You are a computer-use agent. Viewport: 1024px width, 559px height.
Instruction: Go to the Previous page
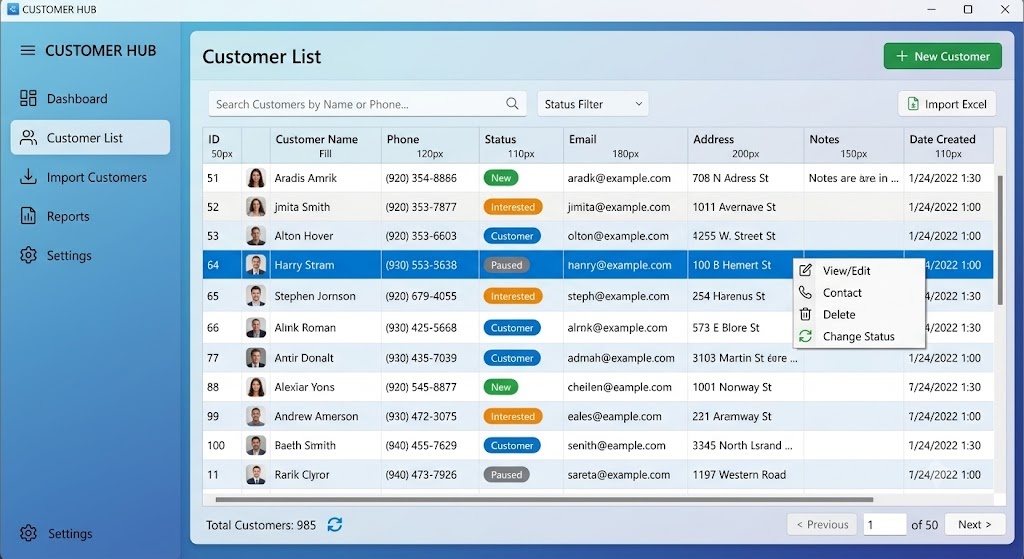(822, 524)
